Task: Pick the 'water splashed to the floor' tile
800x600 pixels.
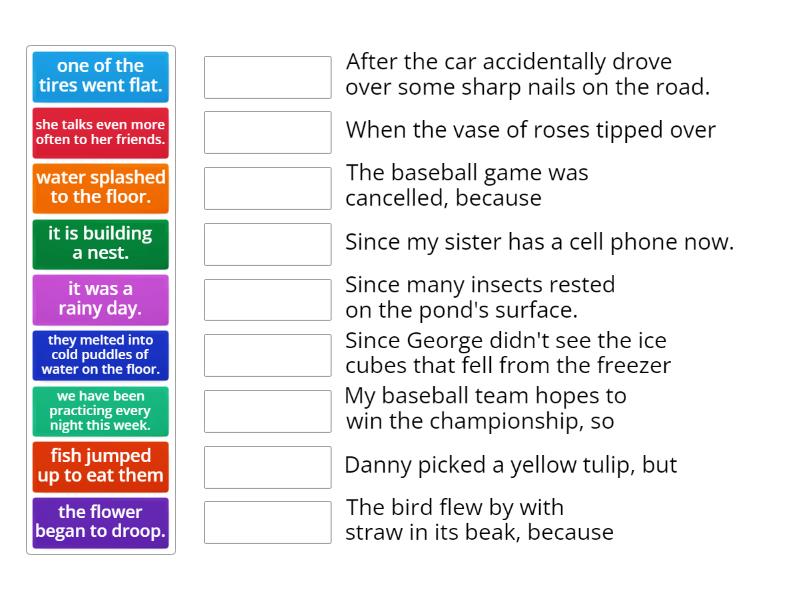Action: (x=100, y=187)
